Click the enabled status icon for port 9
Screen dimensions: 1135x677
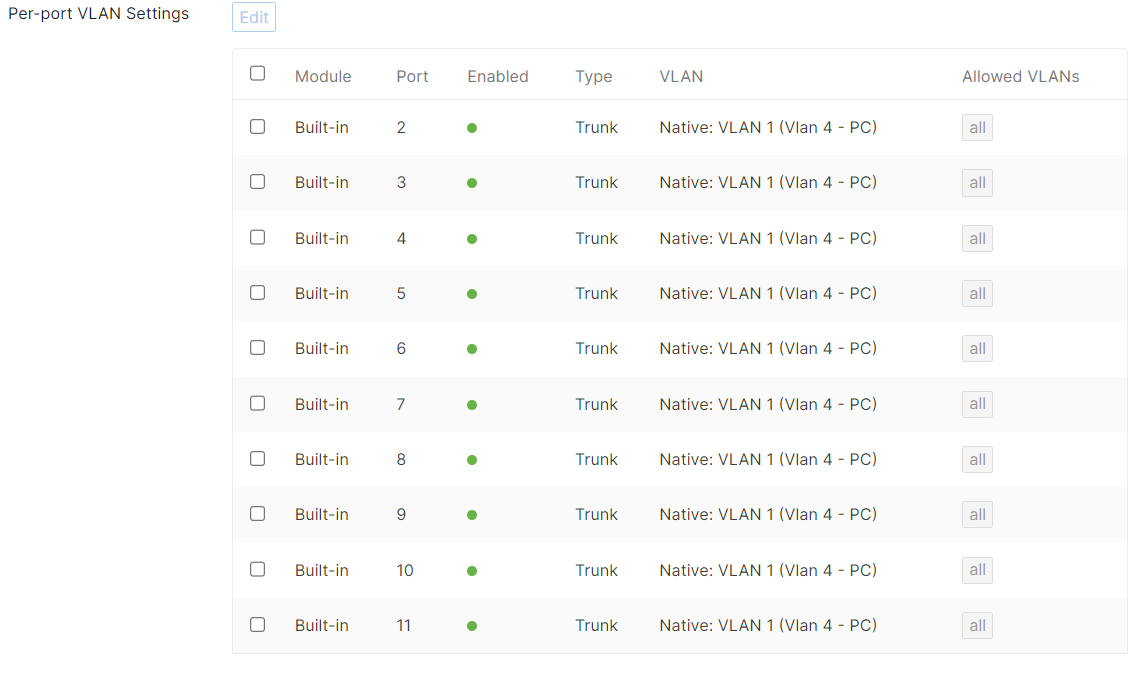pos(471,514)
